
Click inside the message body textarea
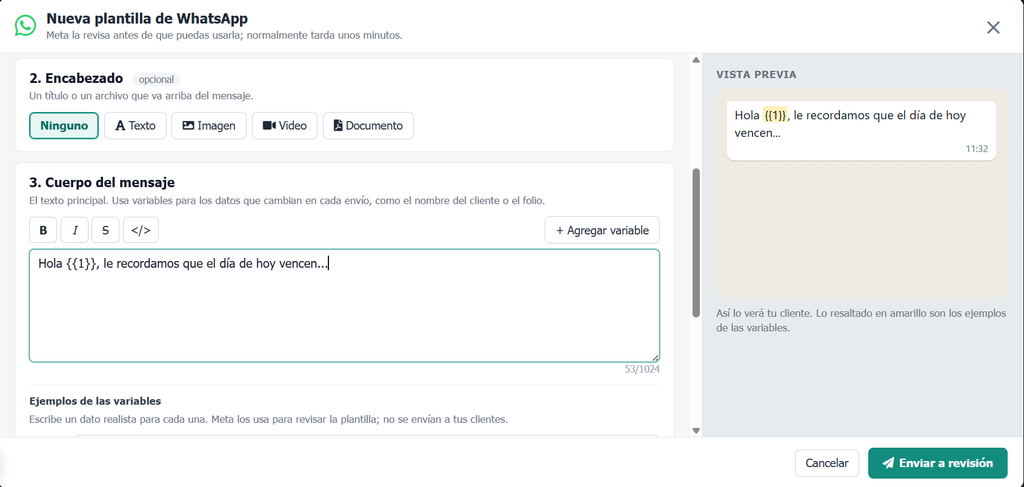pyautogui.click(x=344, y=306)
